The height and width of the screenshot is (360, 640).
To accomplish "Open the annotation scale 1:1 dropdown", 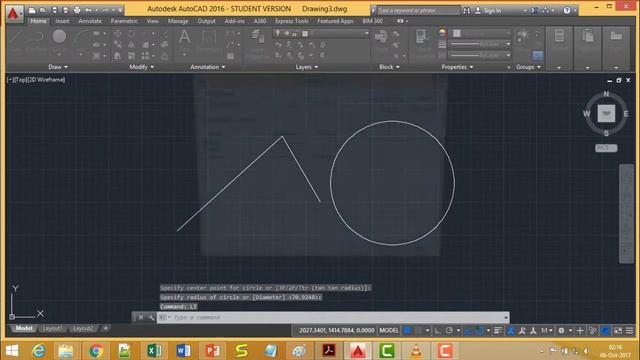I will point(547,330).
